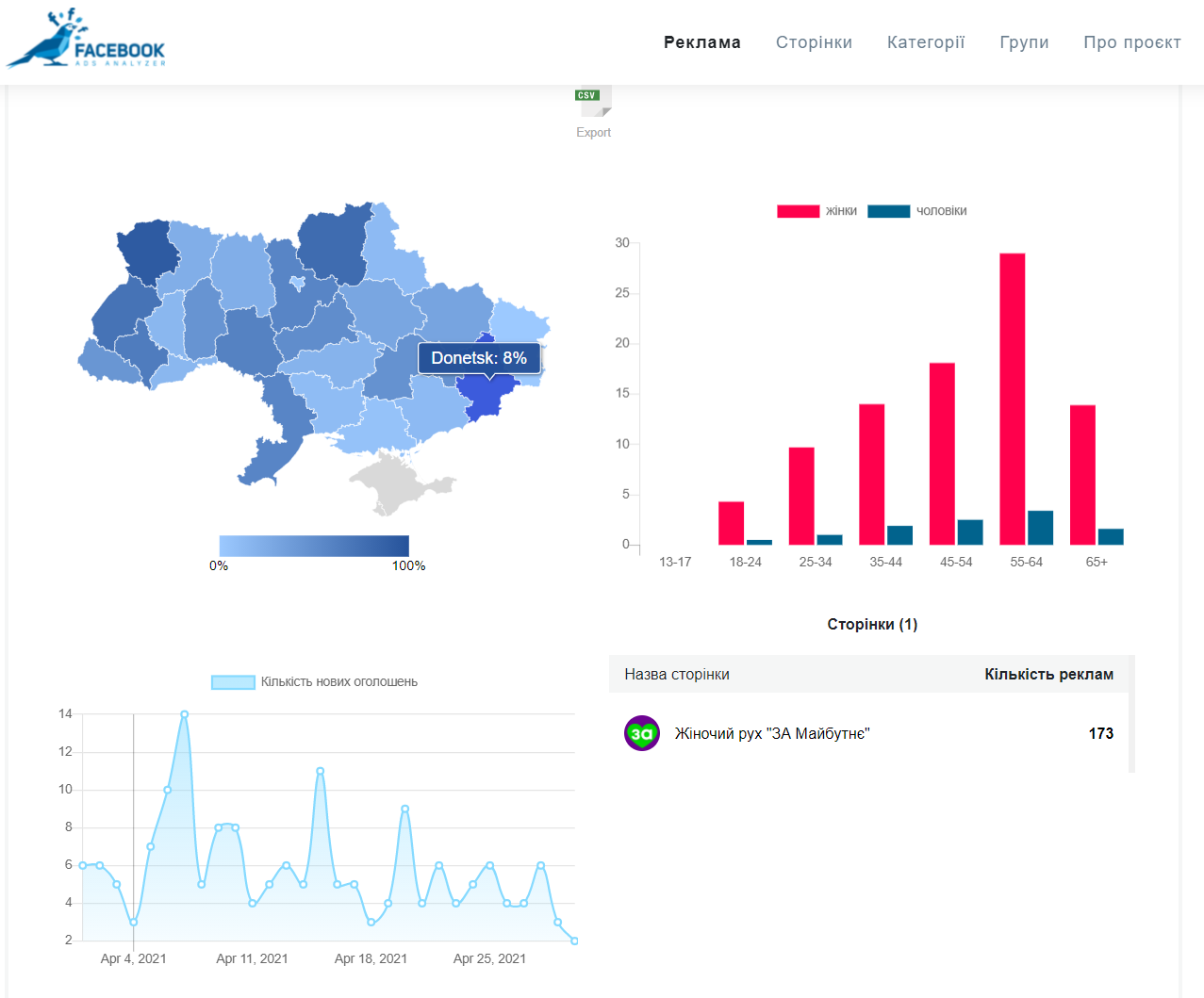Click the ЗА Майбутнє page avatar icon

pyautogui.click(x=642, y=733)
